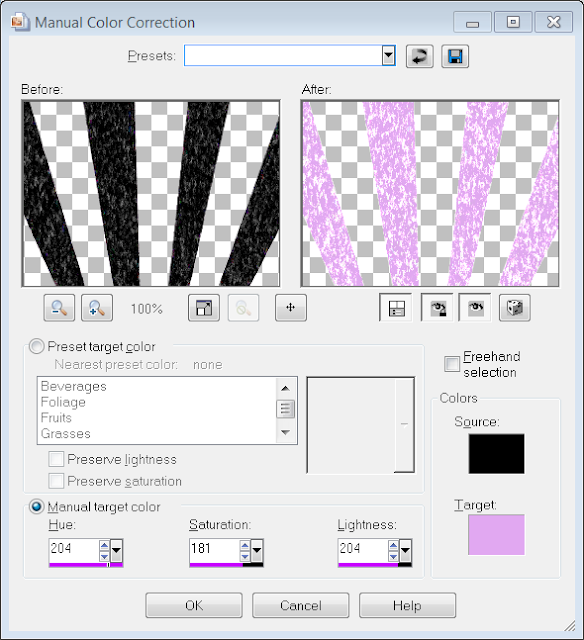Viewport: 584px width, 640px height.
Task: Click the Saturation value field showing 181
Action: point(214,549)
